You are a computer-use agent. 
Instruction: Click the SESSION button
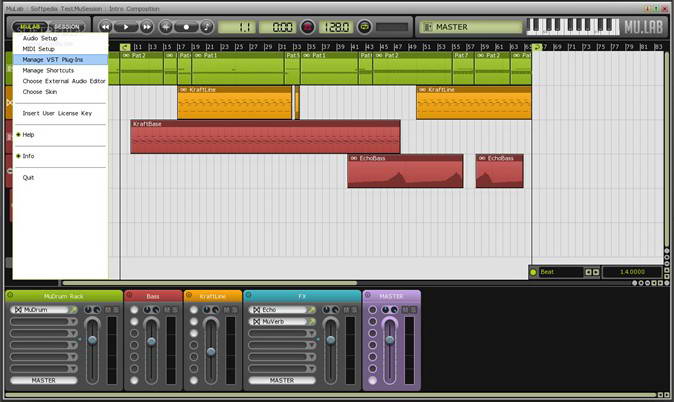[x=69, y=27]
